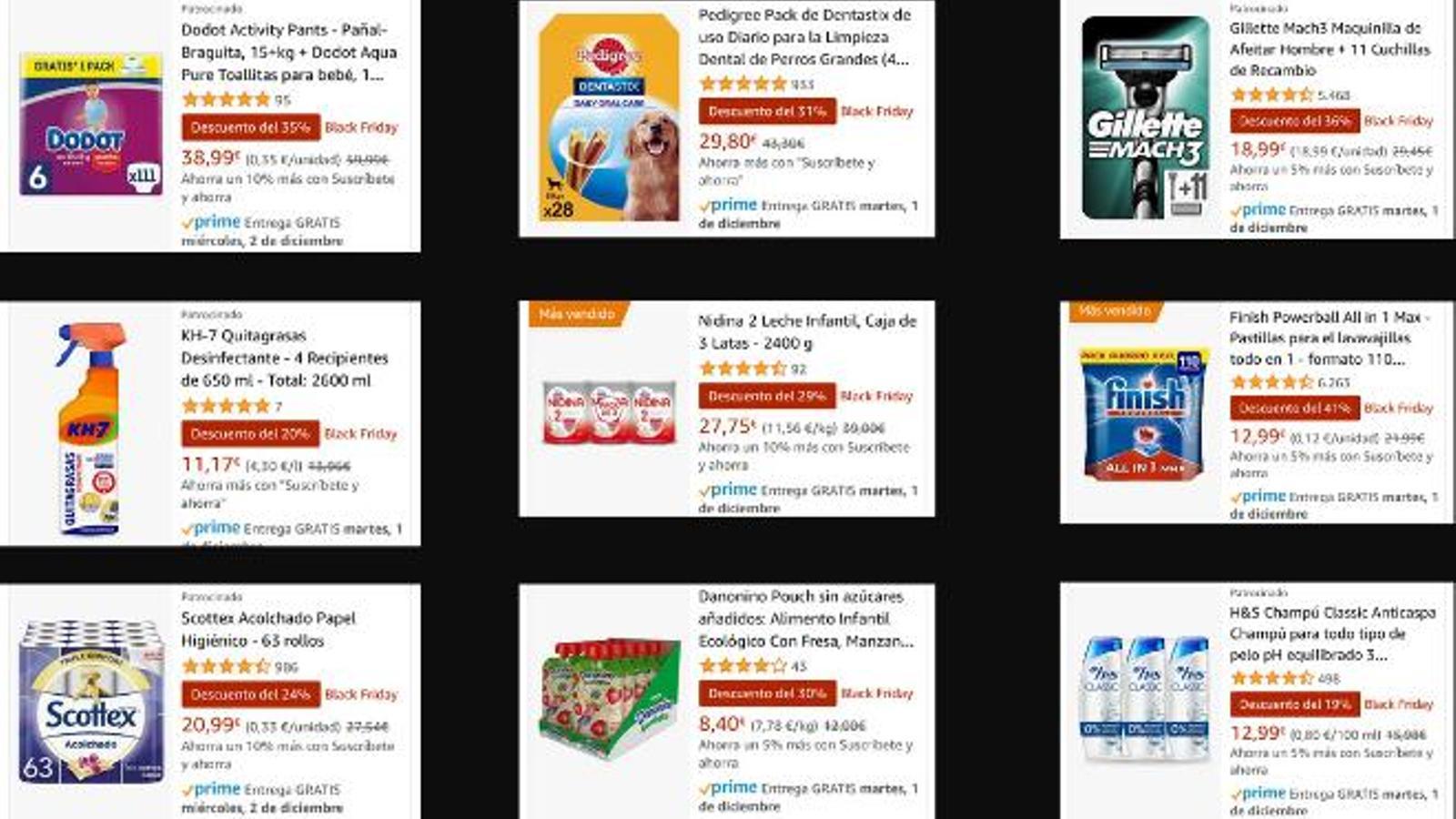Open Scottex Acolchado Papel Higiénico title

[268, 629]
